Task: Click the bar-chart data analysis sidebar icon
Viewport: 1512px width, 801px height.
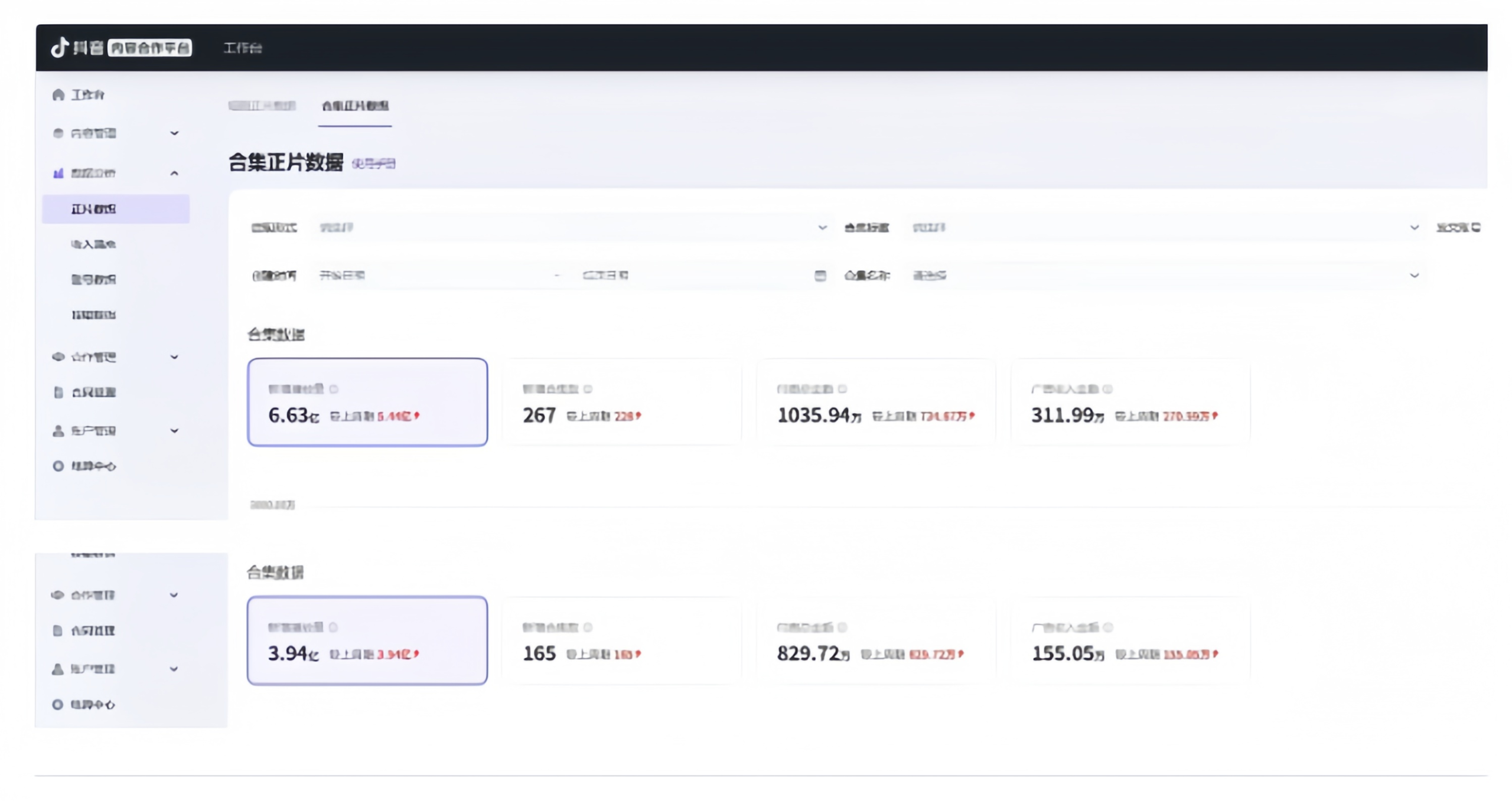Action: pyautogui.click(x=58, y=173)
